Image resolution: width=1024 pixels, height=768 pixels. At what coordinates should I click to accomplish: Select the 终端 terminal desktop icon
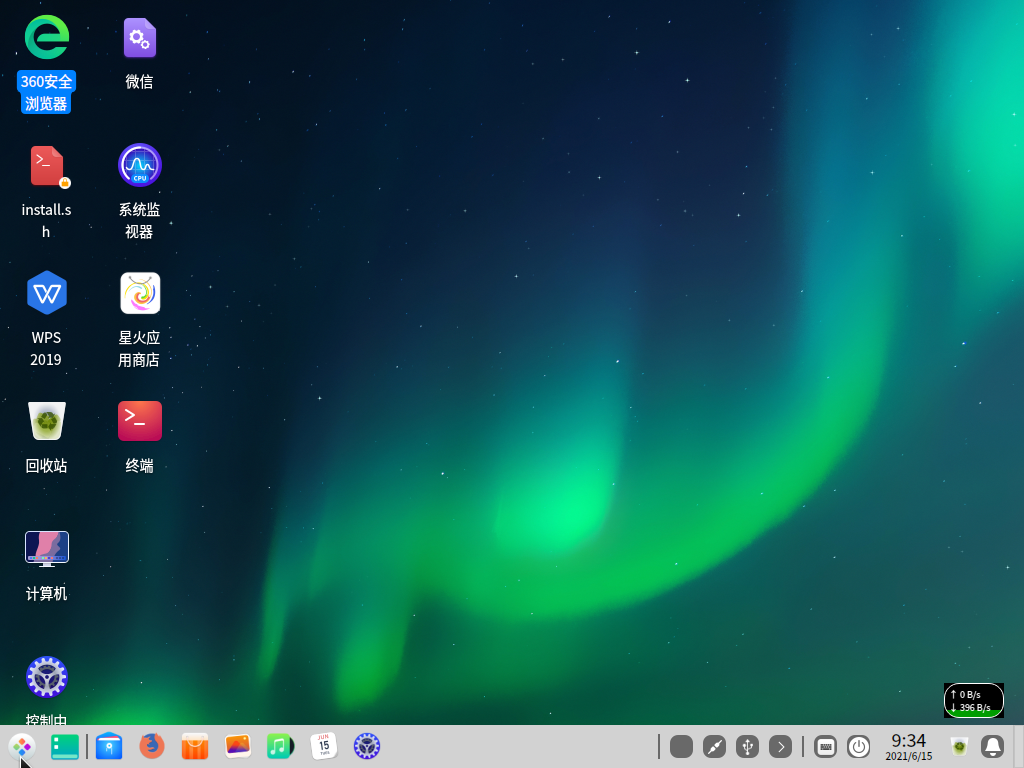pyautogui.click(x=140, y=422)
